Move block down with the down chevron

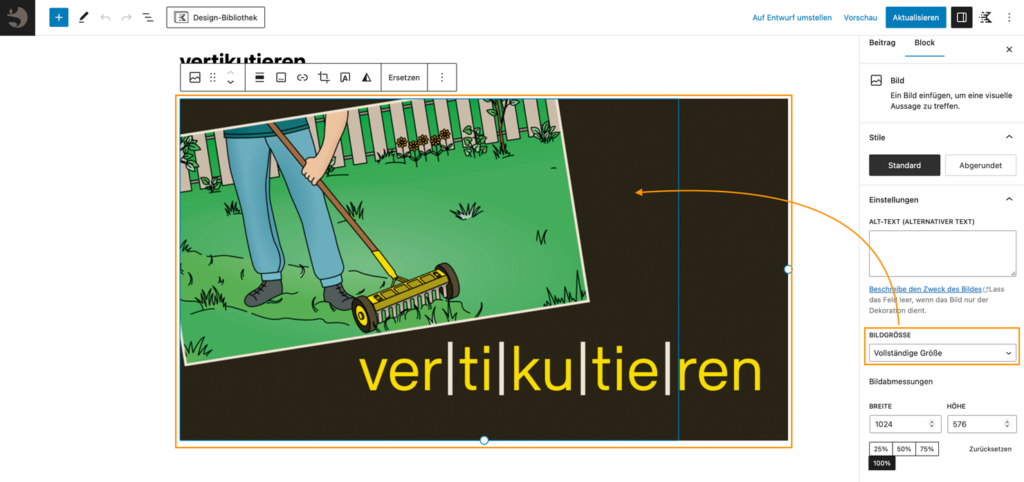(231, 82)
